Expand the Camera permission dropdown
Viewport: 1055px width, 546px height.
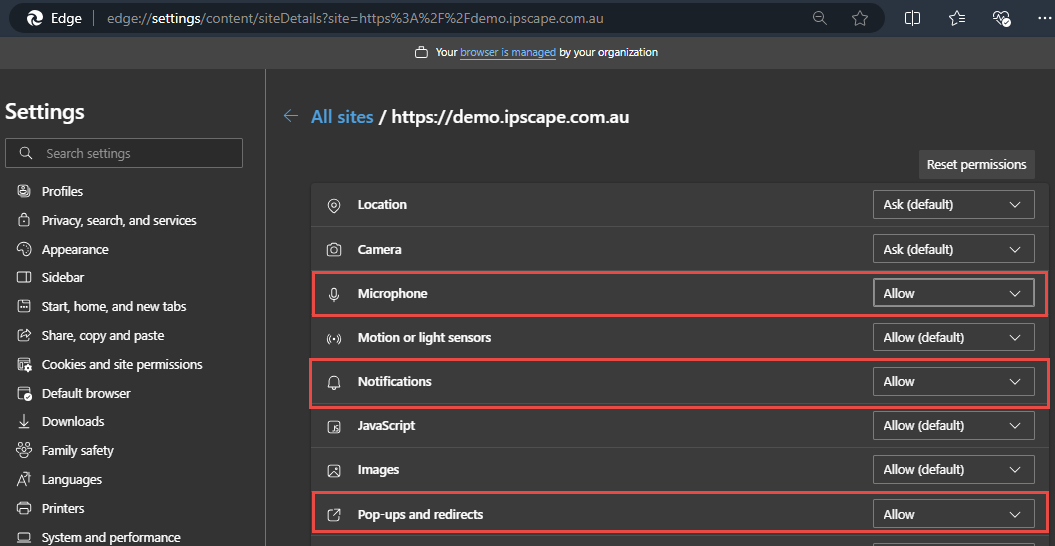[x=953, y=249]
